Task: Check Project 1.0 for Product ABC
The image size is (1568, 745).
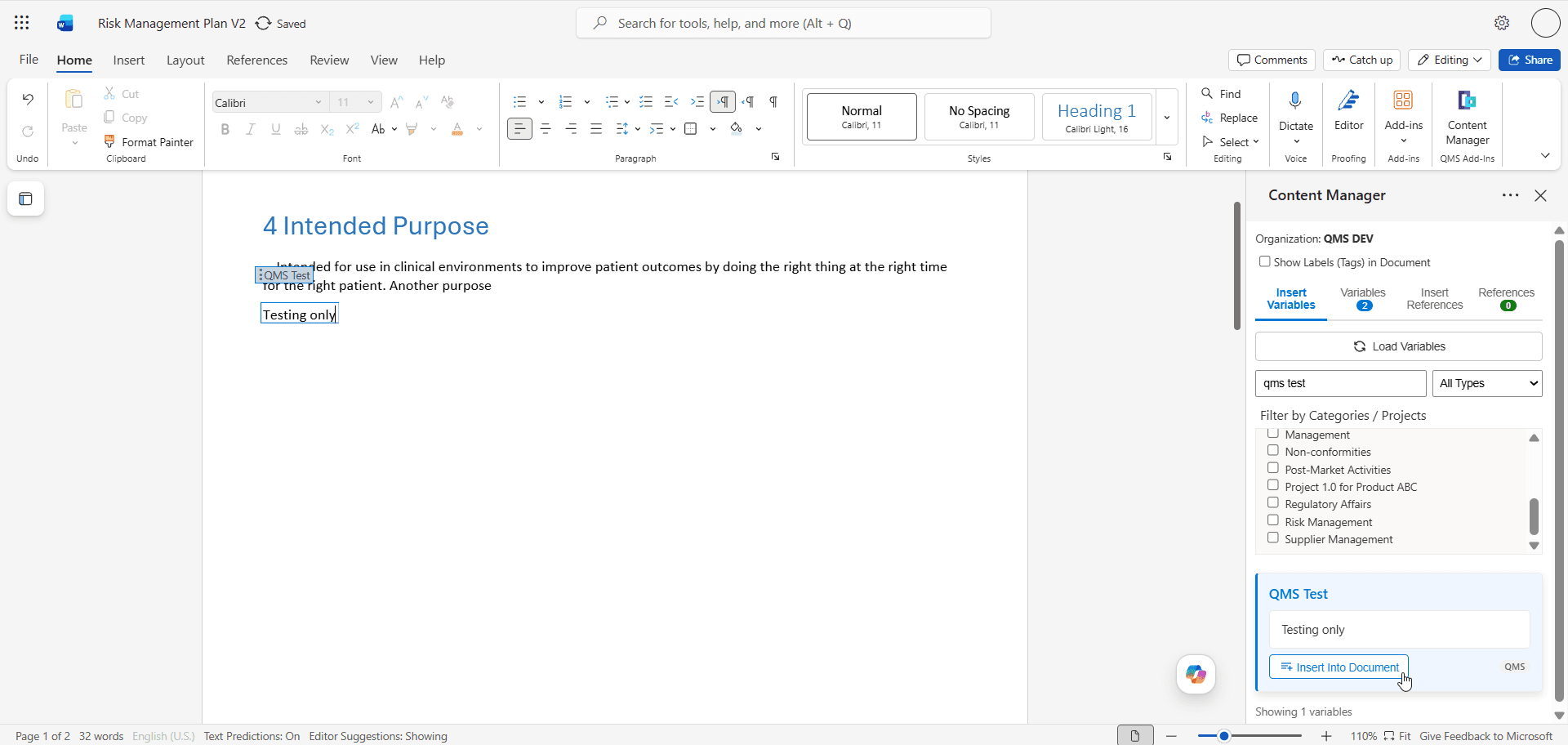Action: click(1272, 485)
